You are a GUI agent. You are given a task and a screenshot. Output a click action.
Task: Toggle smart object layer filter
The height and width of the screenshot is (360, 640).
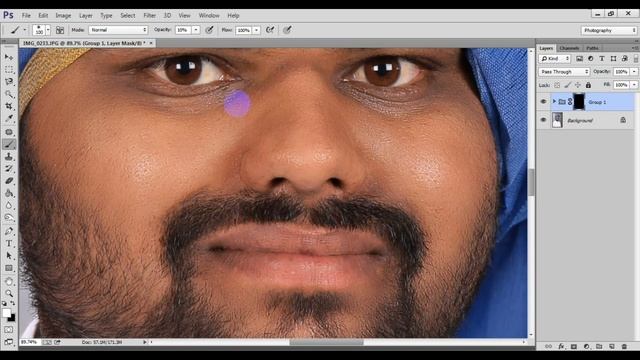coord(624,59)
